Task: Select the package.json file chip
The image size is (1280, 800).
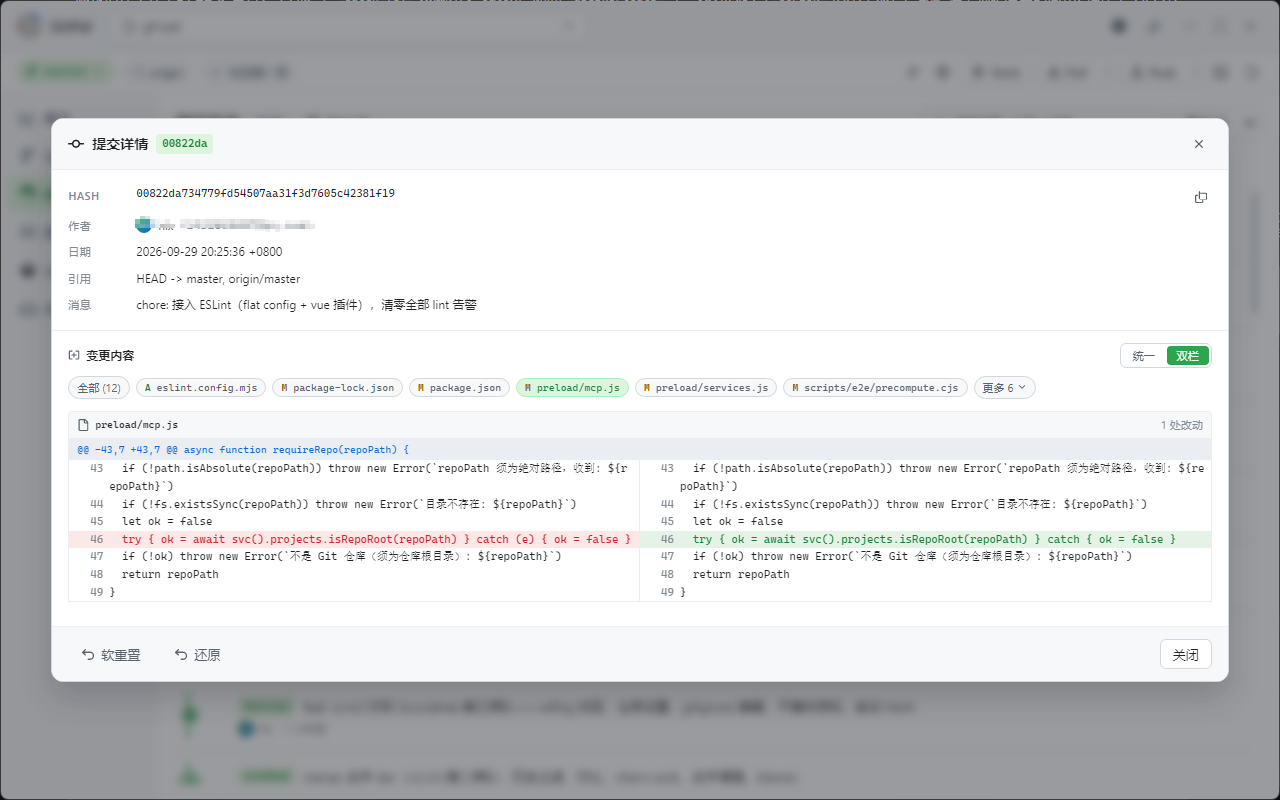Action: point(459,388)
